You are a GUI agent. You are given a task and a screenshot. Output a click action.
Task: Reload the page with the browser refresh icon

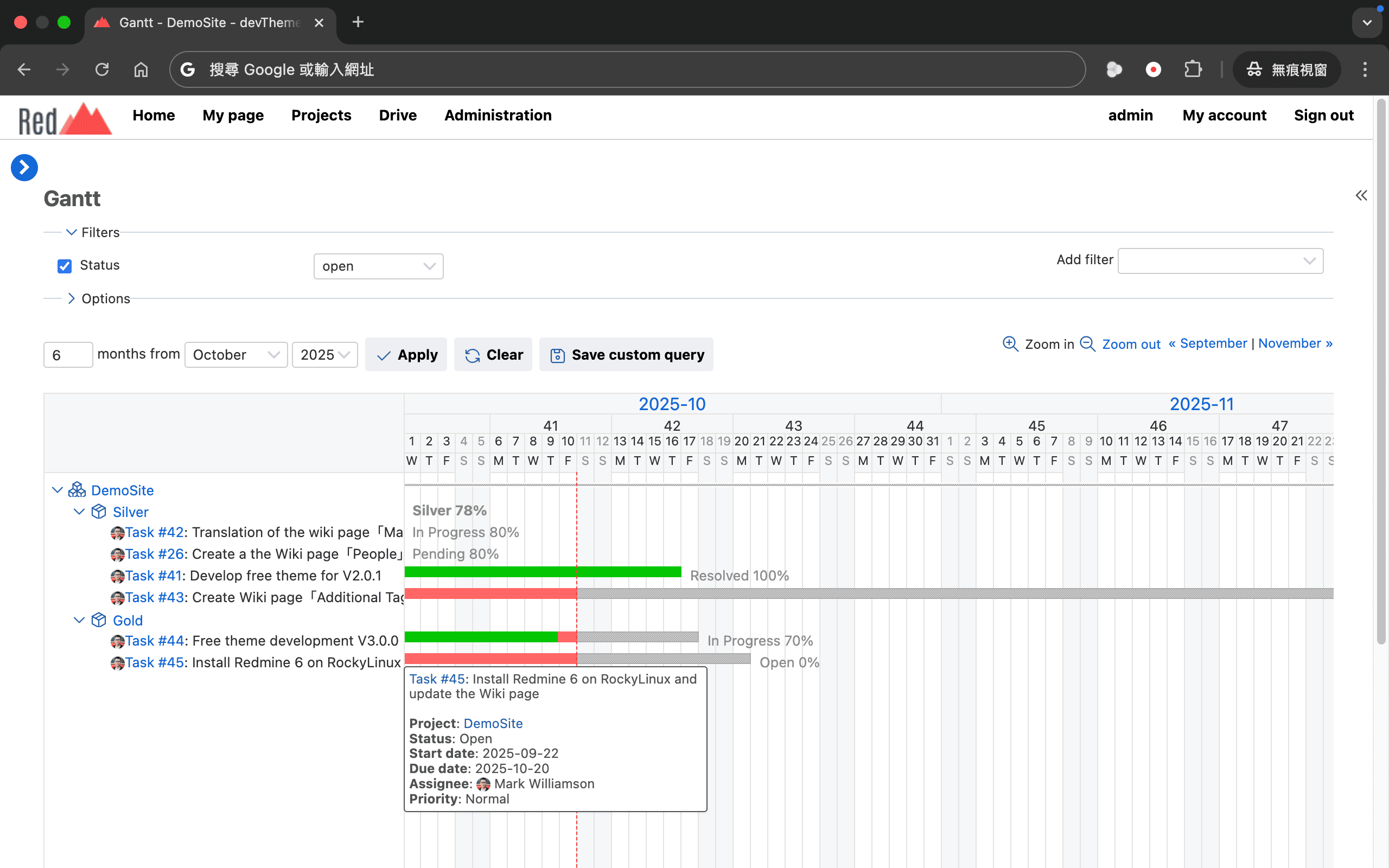(101, 70)
